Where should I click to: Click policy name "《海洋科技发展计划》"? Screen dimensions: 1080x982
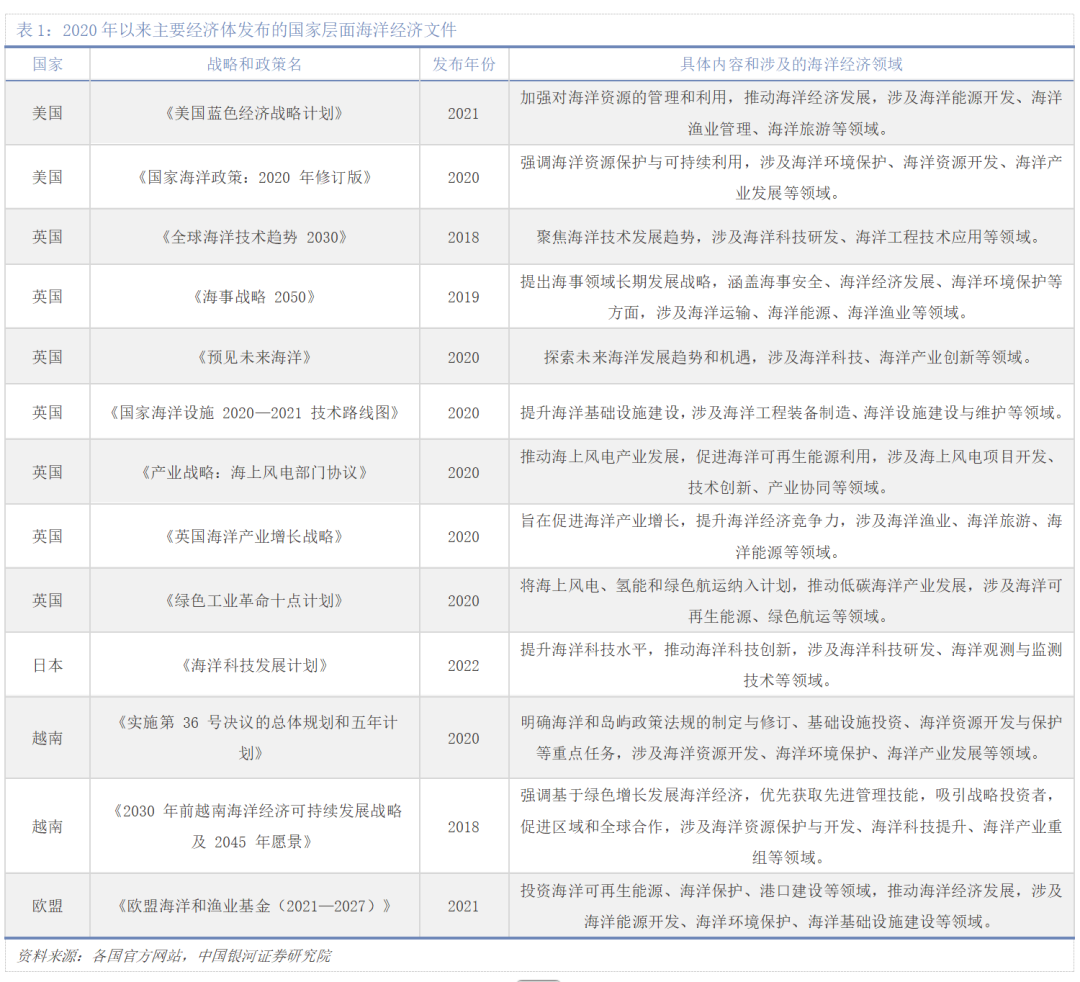click(x=254, y=665)
